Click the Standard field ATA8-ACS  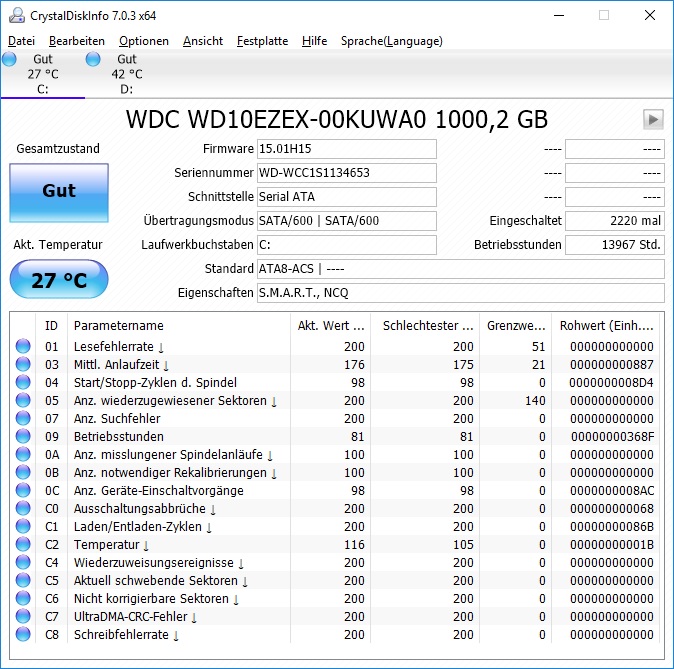click(461, 269)
